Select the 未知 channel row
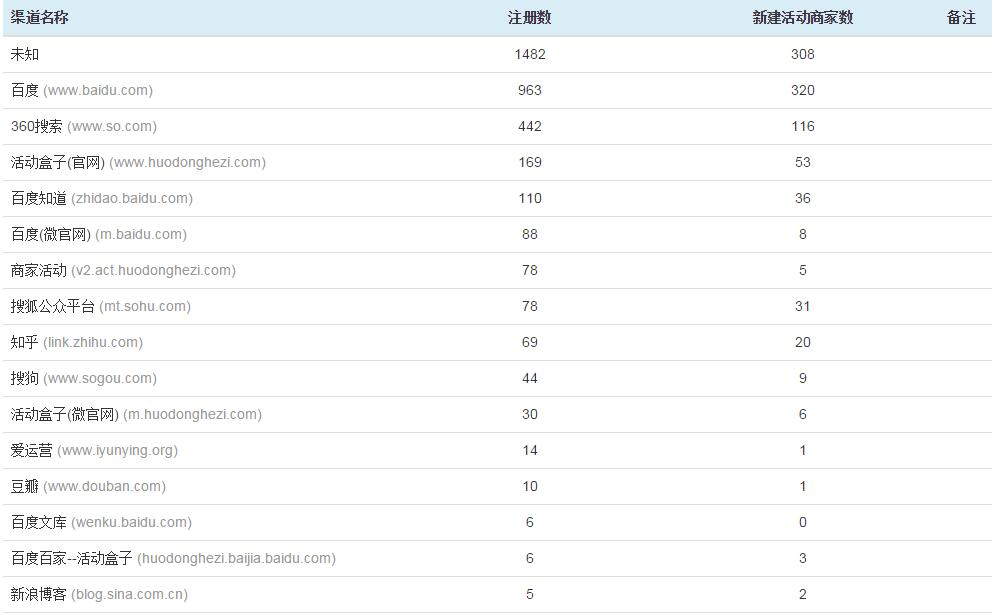 pos(497,54)
